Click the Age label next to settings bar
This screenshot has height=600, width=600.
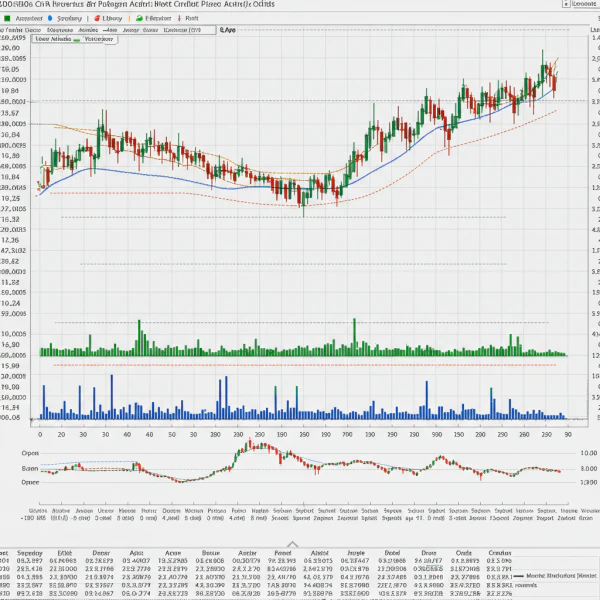coord(228,30)
